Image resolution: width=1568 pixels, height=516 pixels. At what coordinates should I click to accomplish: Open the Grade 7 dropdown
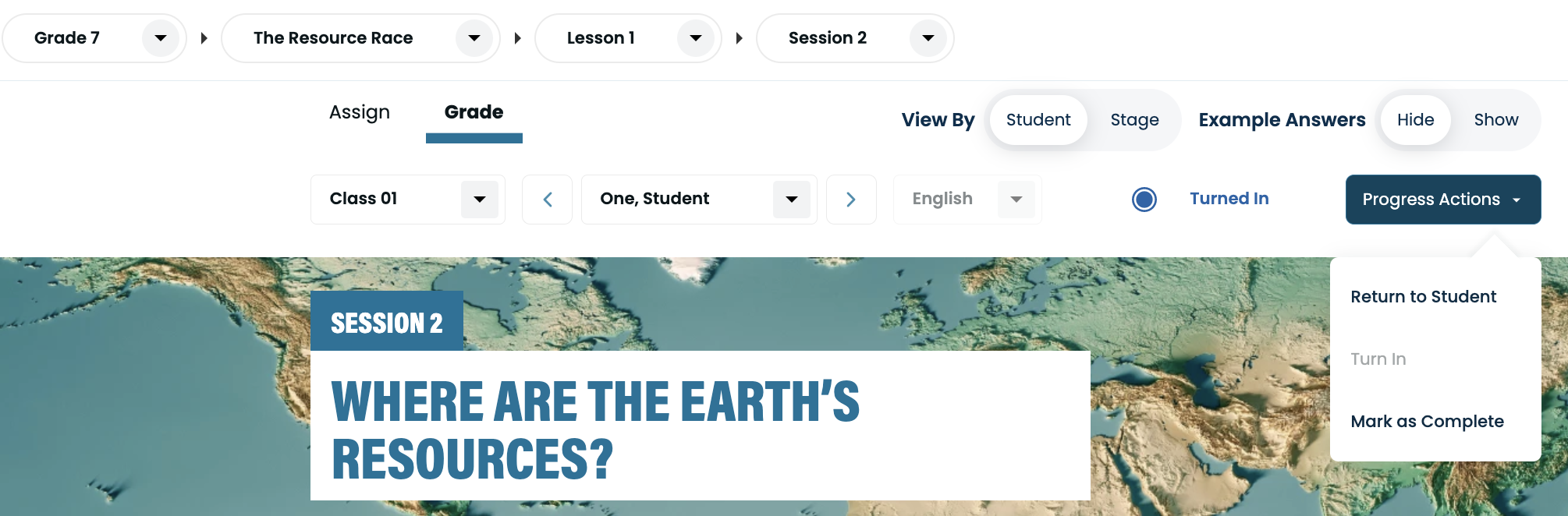pos(160,38)
